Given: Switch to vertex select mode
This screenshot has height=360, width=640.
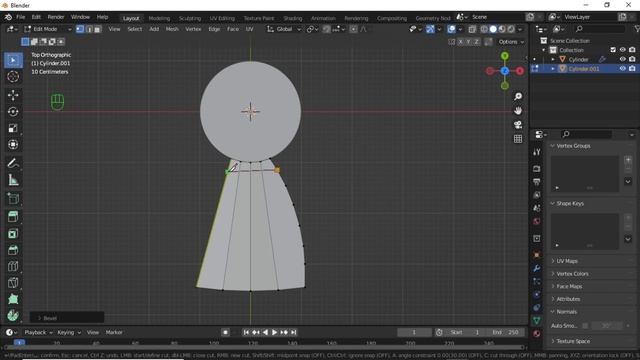Looking at the screenshot, I should (80, 29).
